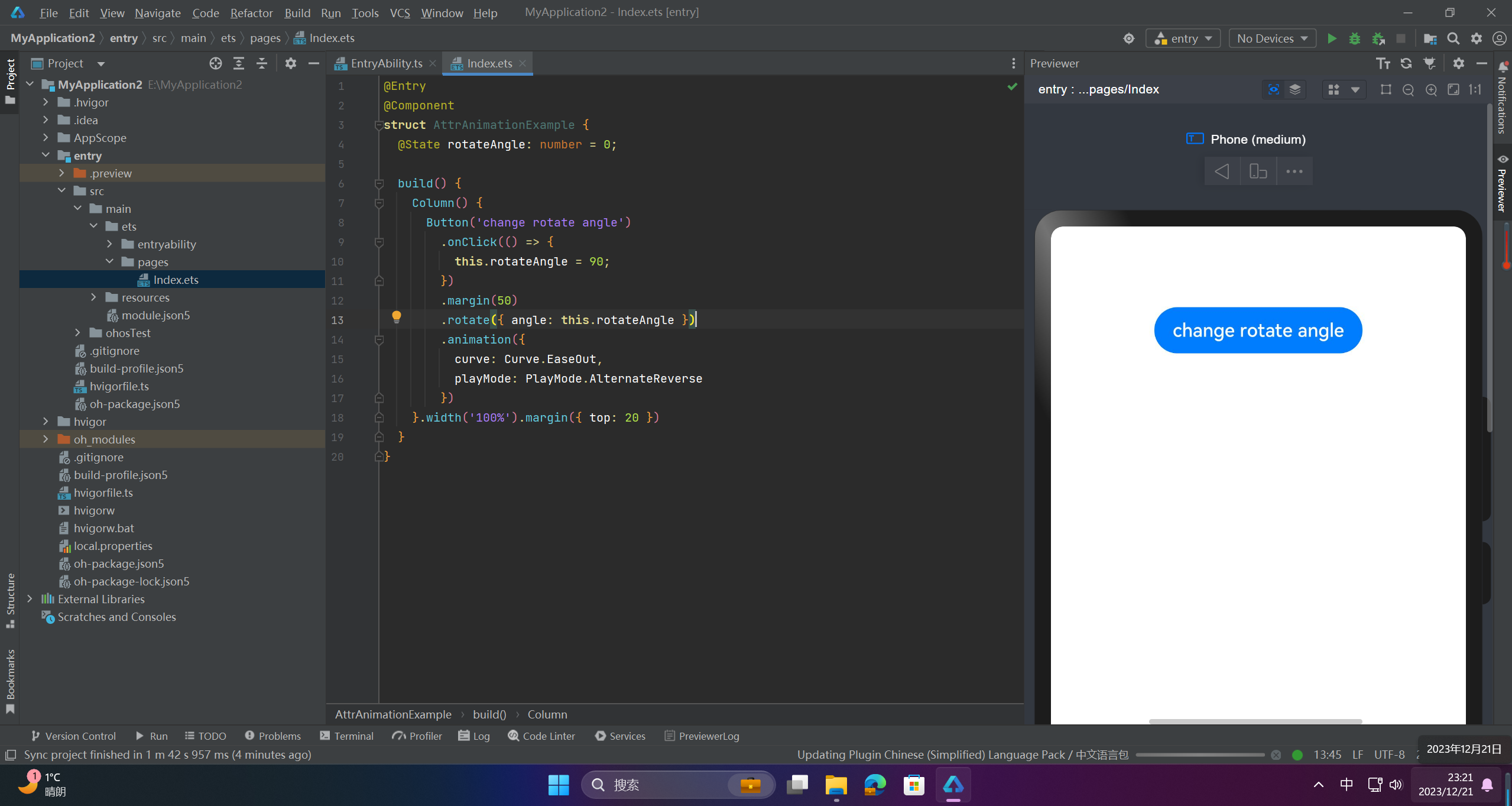This screenshot has width=1512, height=806.
Task: Rotate device orientation icon in Previewer
Action: (1258, 171)
